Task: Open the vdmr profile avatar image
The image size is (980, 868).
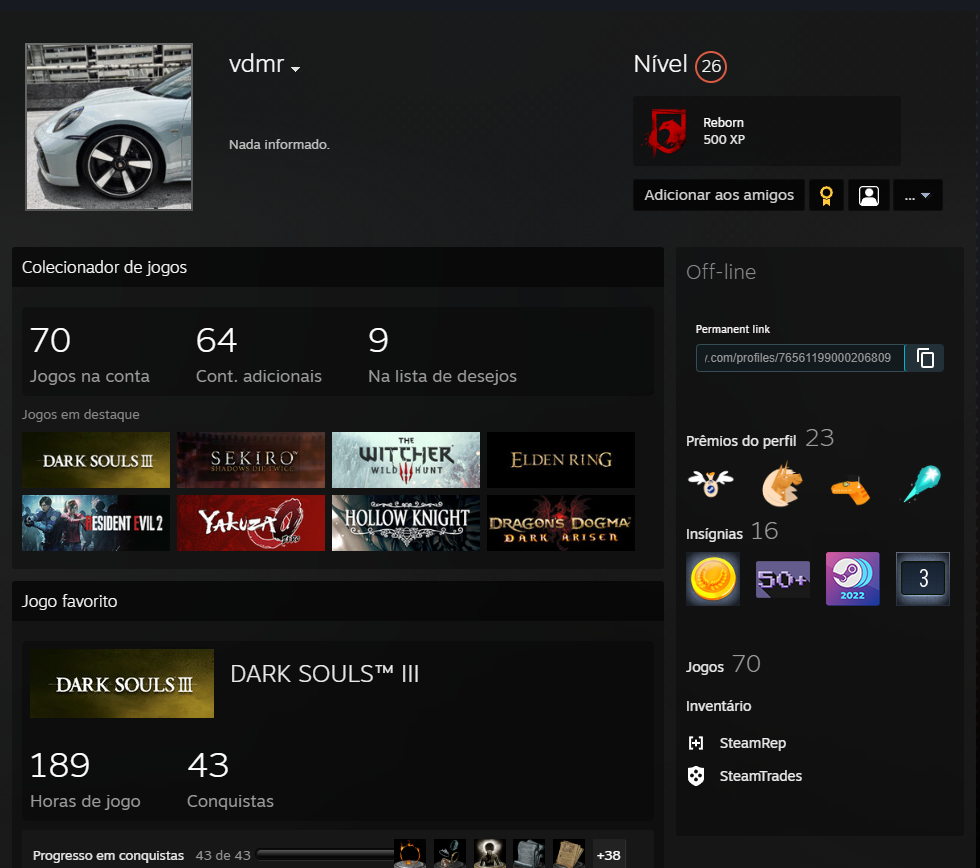Action: pyautogui.click(x=109, y=127)
